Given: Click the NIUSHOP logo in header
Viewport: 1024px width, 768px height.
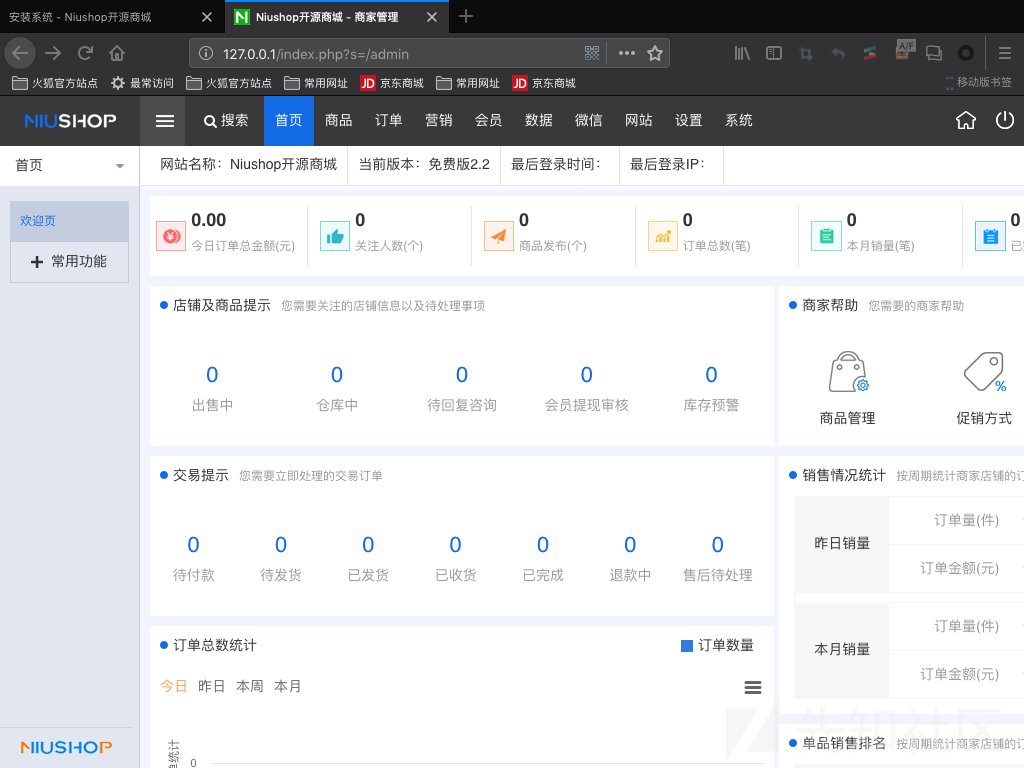Looking at the screenshot, I should pyautogui.click(x=70, y=121).
